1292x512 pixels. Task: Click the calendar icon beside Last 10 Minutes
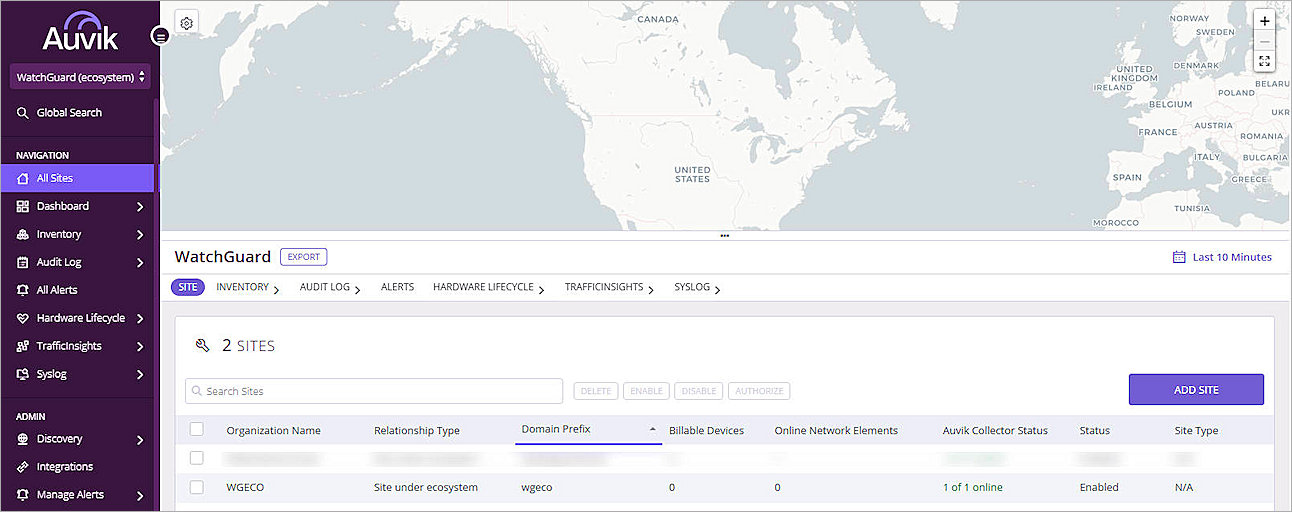(x=1179, y=257)
